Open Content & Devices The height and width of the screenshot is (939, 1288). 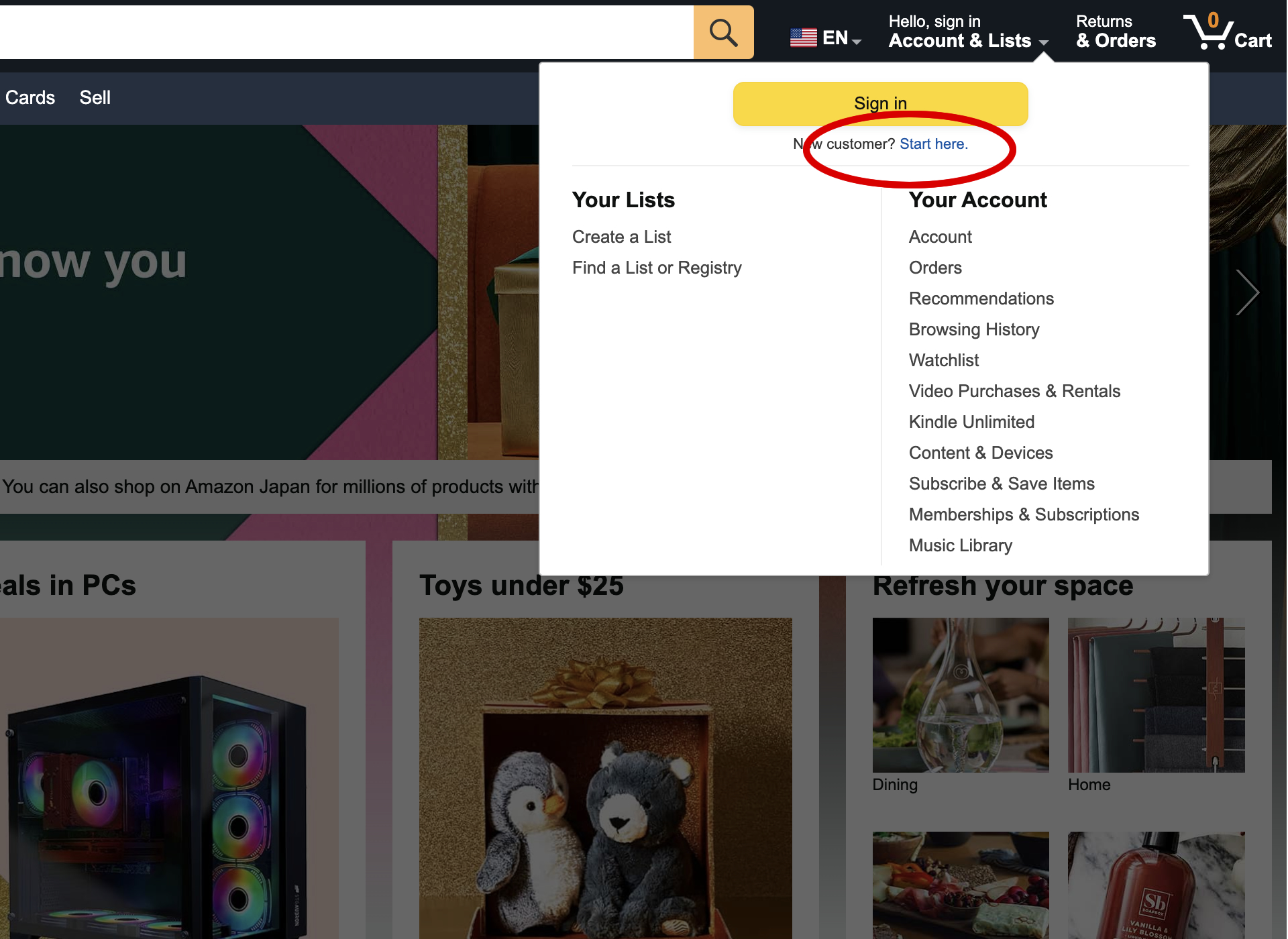point(981,453)
